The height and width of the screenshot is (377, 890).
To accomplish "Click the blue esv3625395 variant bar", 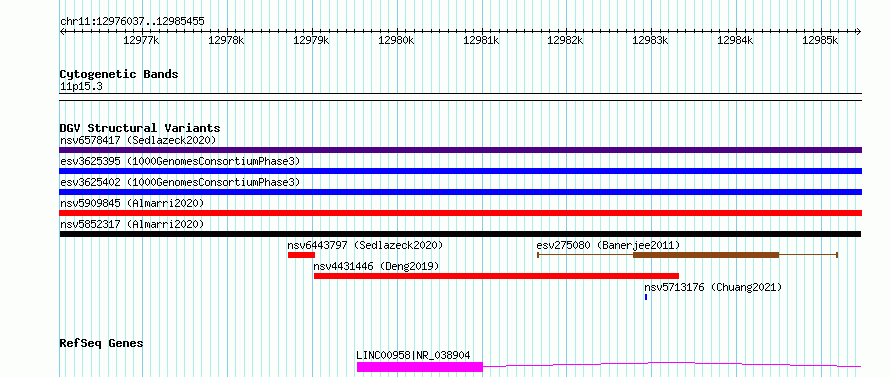I will pos(461,171).
